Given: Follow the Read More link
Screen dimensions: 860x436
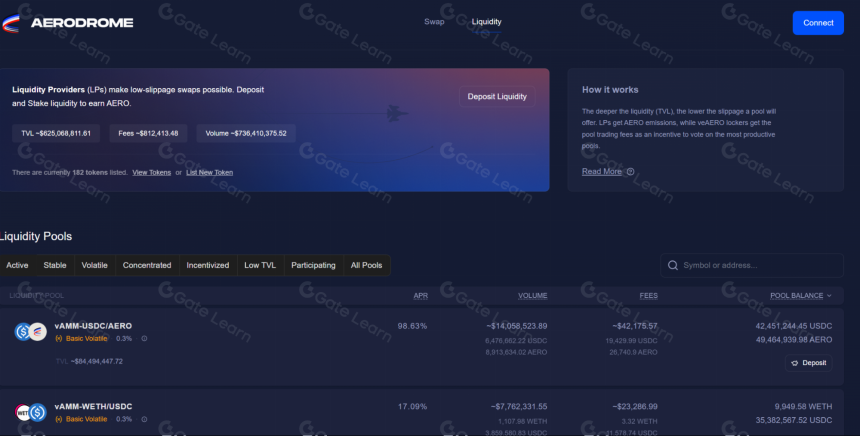Looking at the screenshot, I should tap(602, 172).
